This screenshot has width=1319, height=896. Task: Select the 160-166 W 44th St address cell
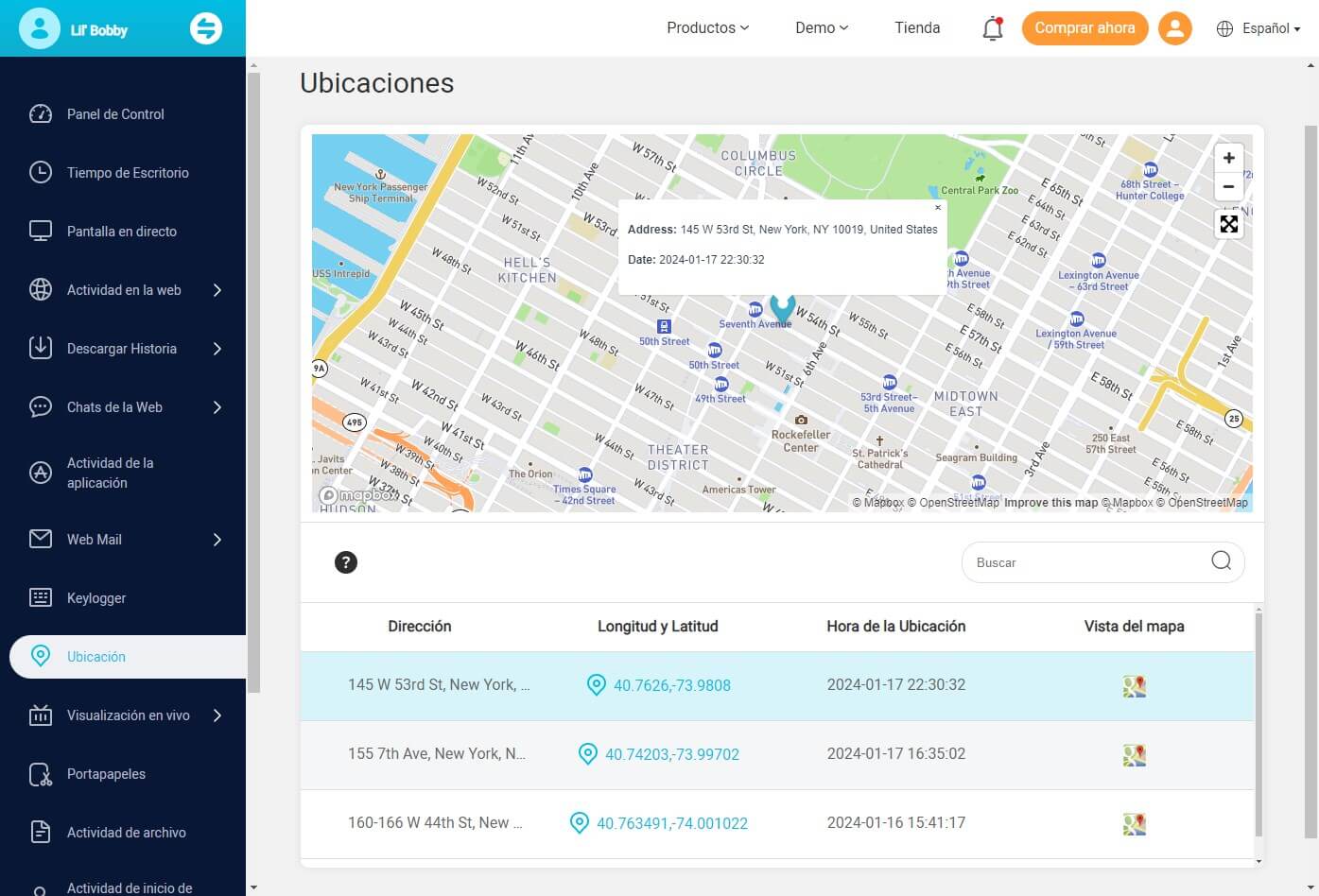pyautogui.click(x=435, y=823)
